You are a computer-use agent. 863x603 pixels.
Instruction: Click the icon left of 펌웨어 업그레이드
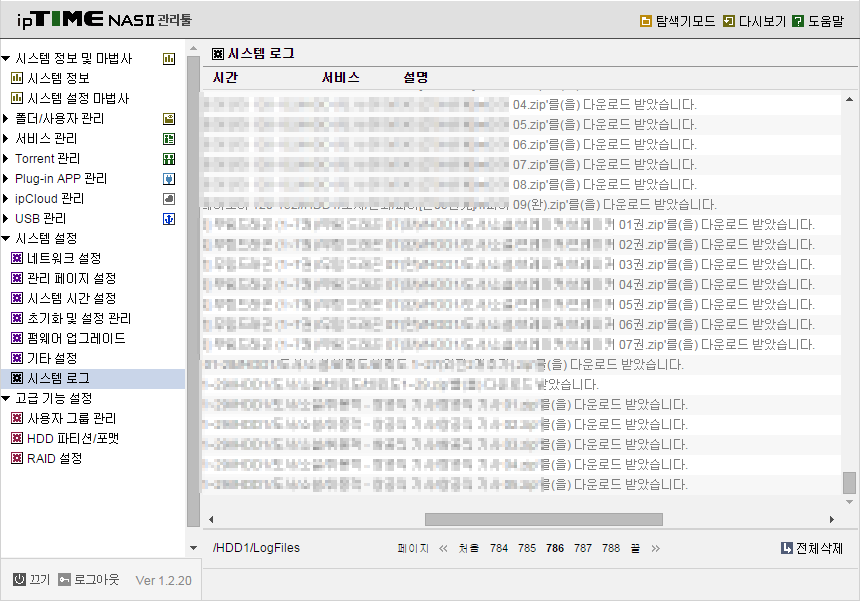17,338
